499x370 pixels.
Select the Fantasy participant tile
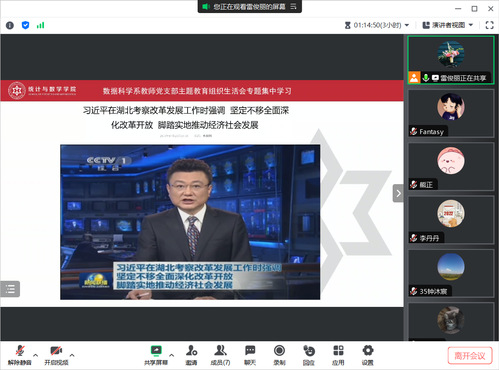click(451, 113)
